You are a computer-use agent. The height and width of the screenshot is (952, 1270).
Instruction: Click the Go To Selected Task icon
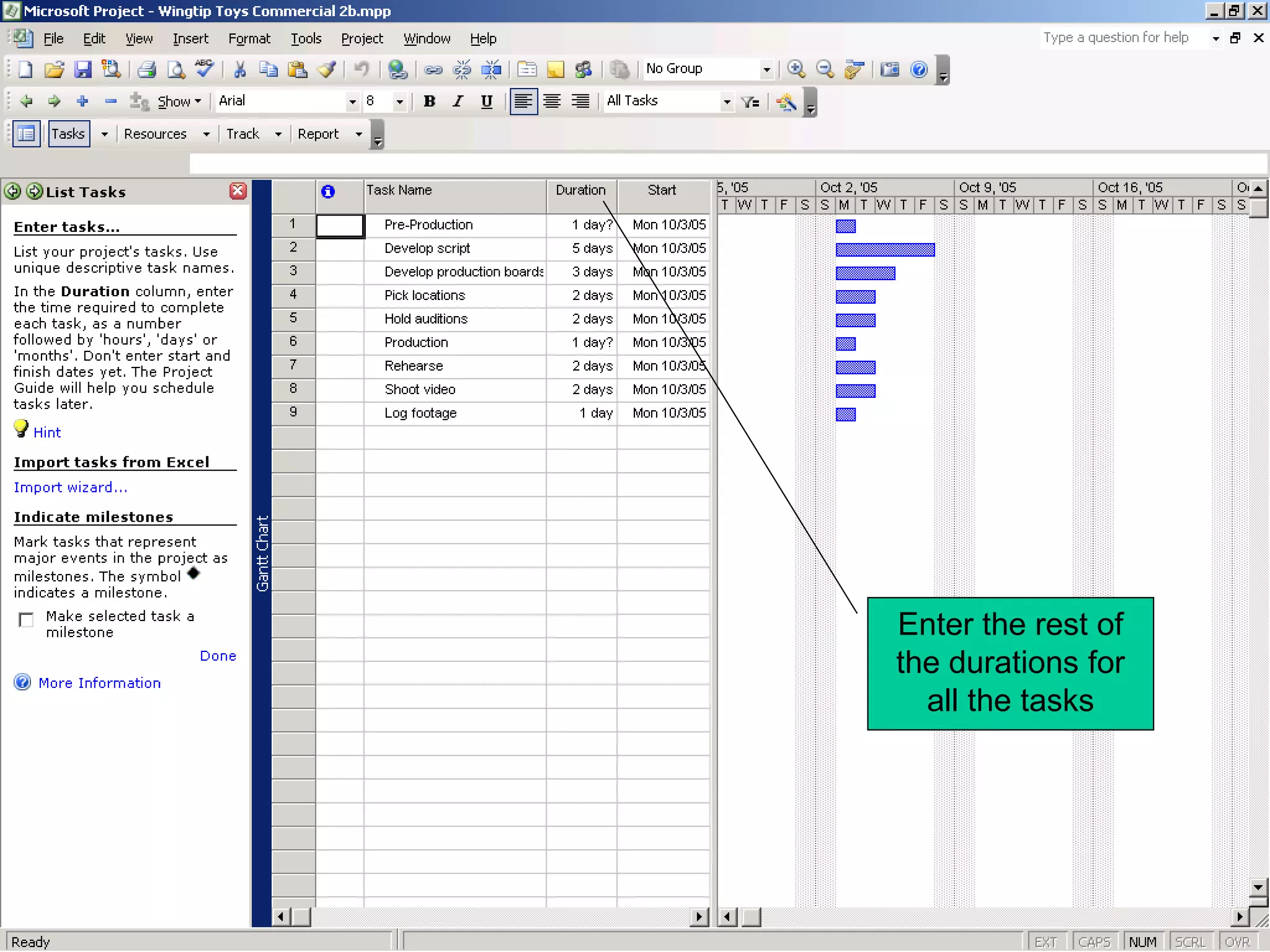(x=855, y=69)
